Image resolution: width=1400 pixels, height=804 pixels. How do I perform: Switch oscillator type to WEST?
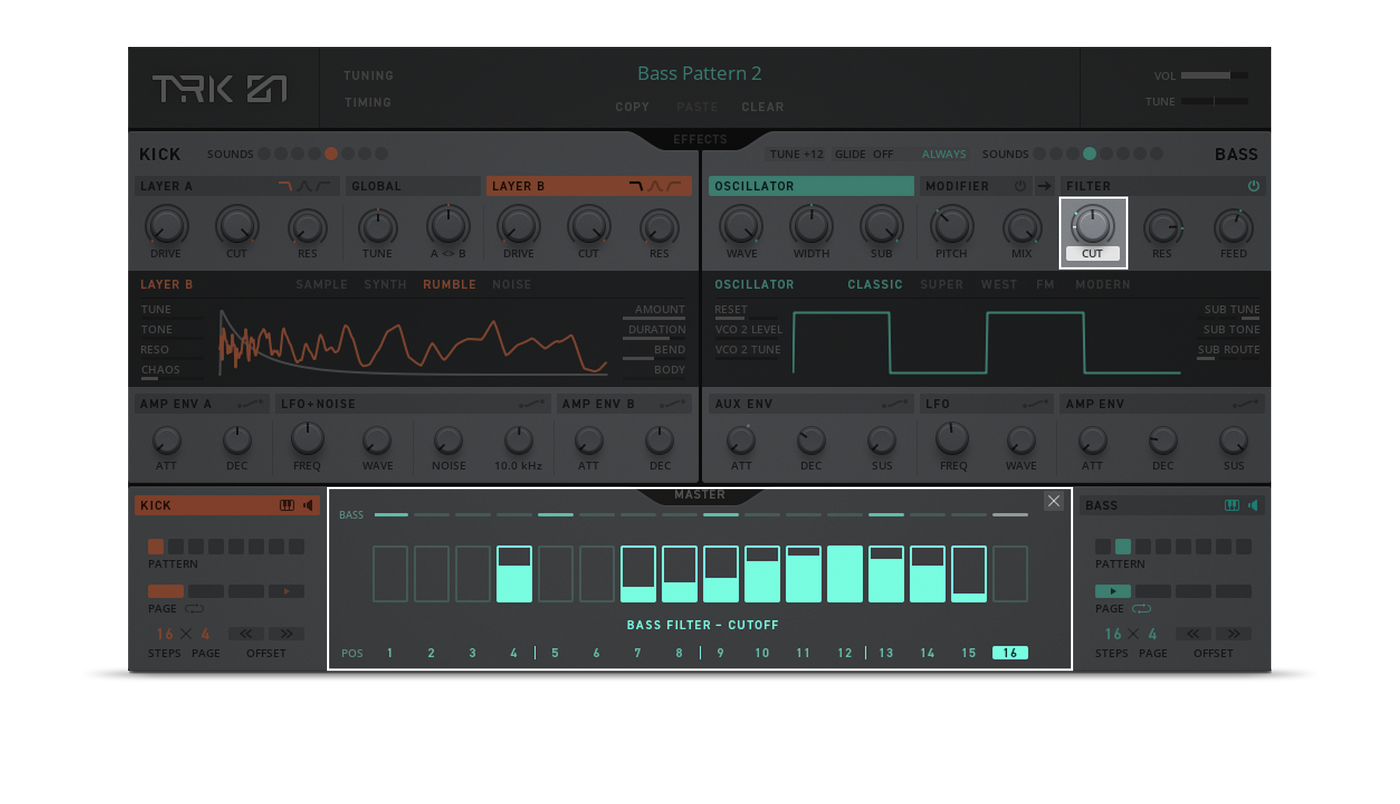[x=999, y=285]
